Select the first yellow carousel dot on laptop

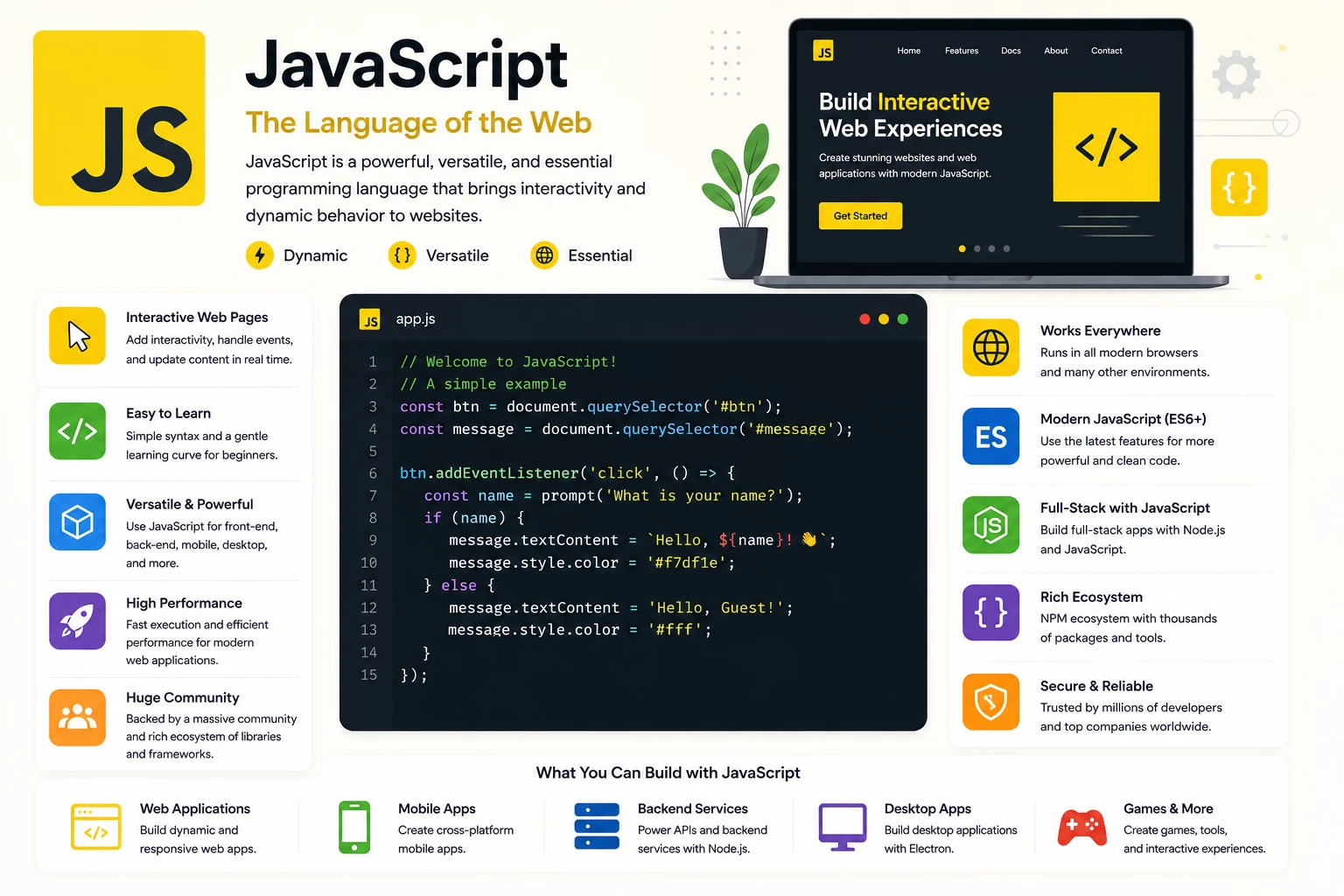[x=962, y=248]
